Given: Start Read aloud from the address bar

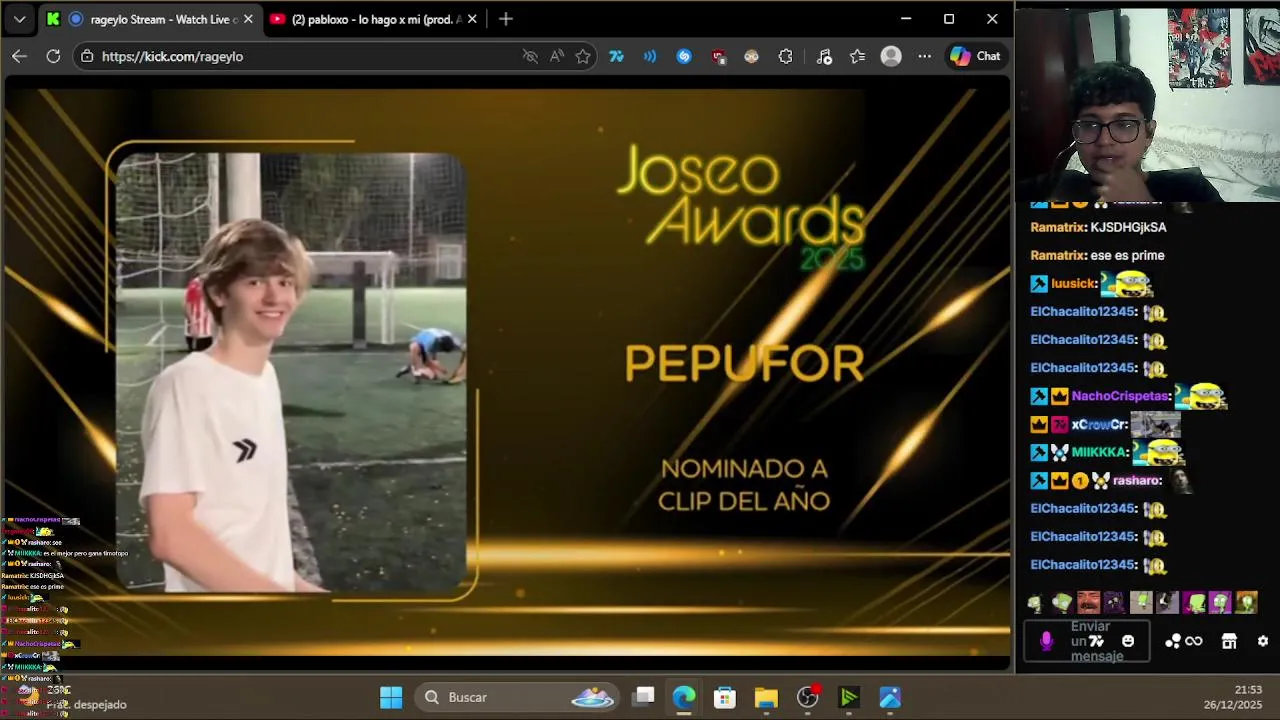Looking at the screenshot, I should tap(557, 56).
